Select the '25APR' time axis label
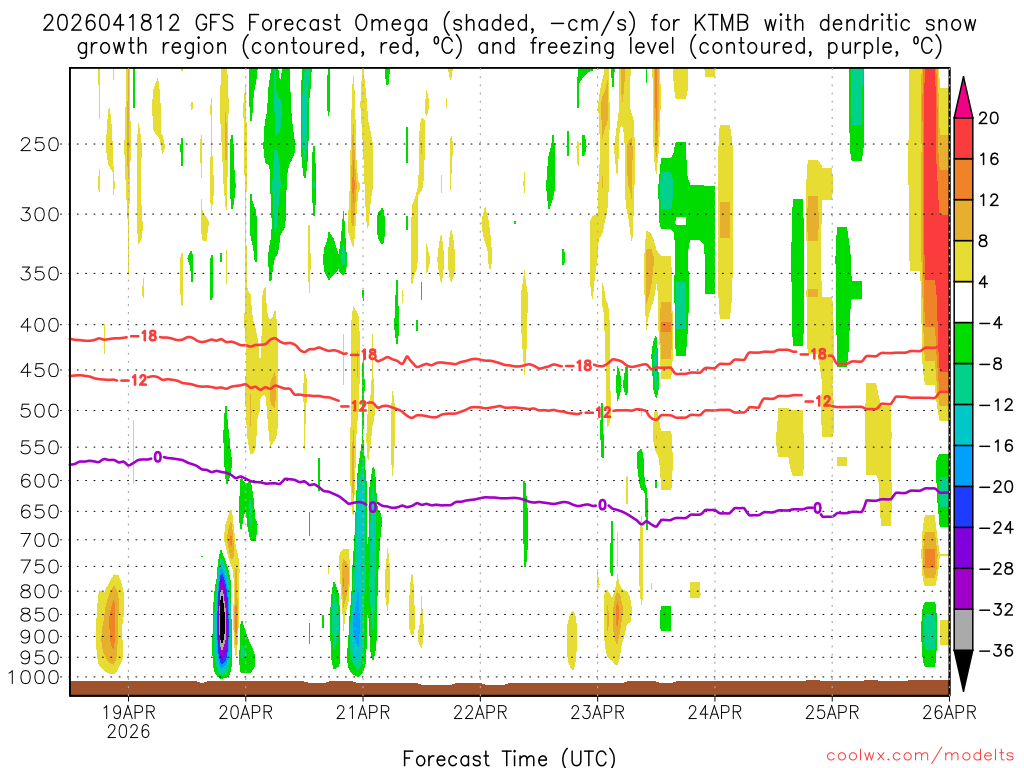This screenshot has width=1024, height=768. point(832,712)
